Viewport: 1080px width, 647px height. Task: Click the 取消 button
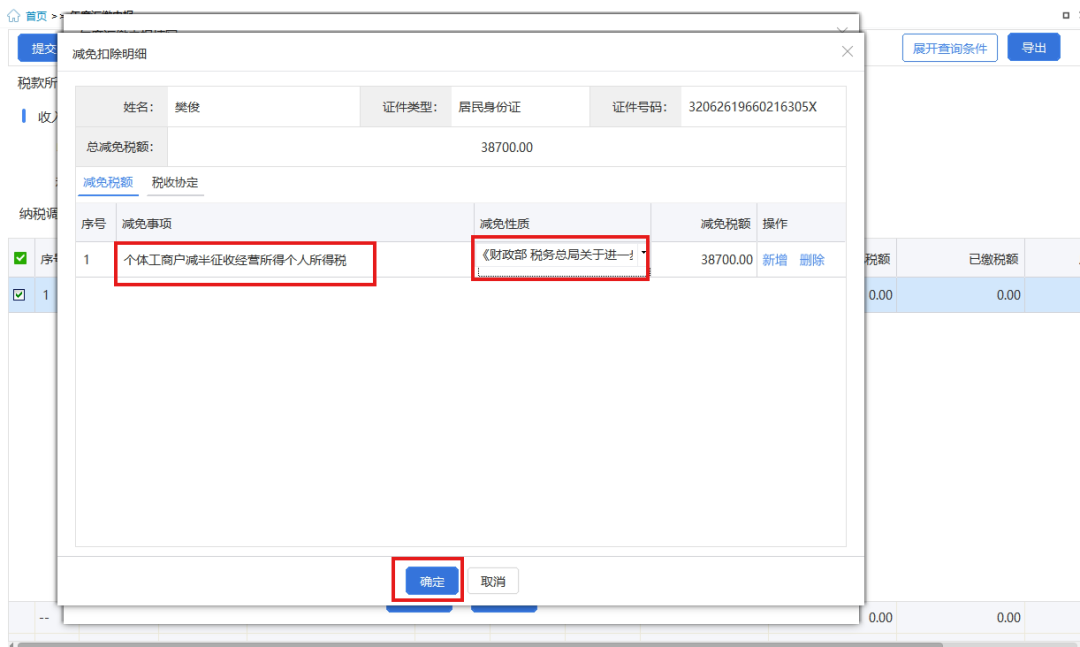[493, 581]
